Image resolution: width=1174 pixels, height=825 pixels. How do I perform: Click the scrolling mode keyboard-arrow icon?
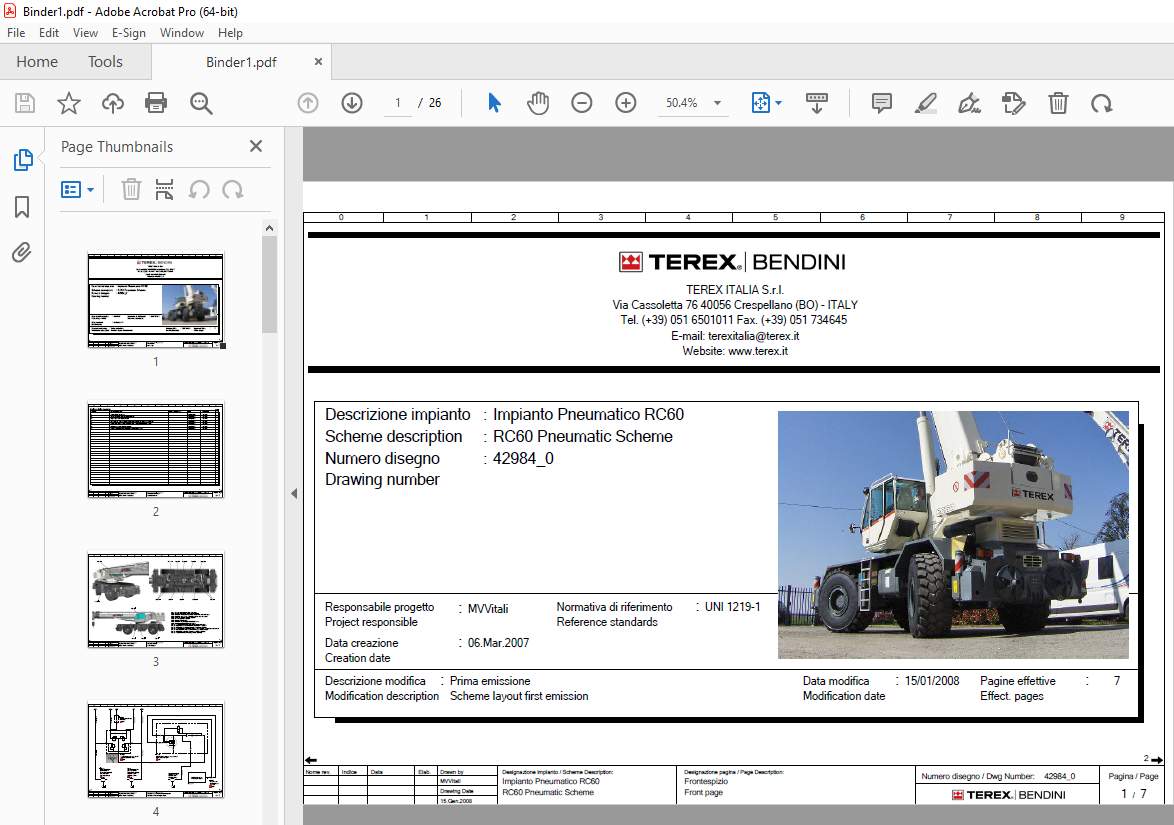817,103
